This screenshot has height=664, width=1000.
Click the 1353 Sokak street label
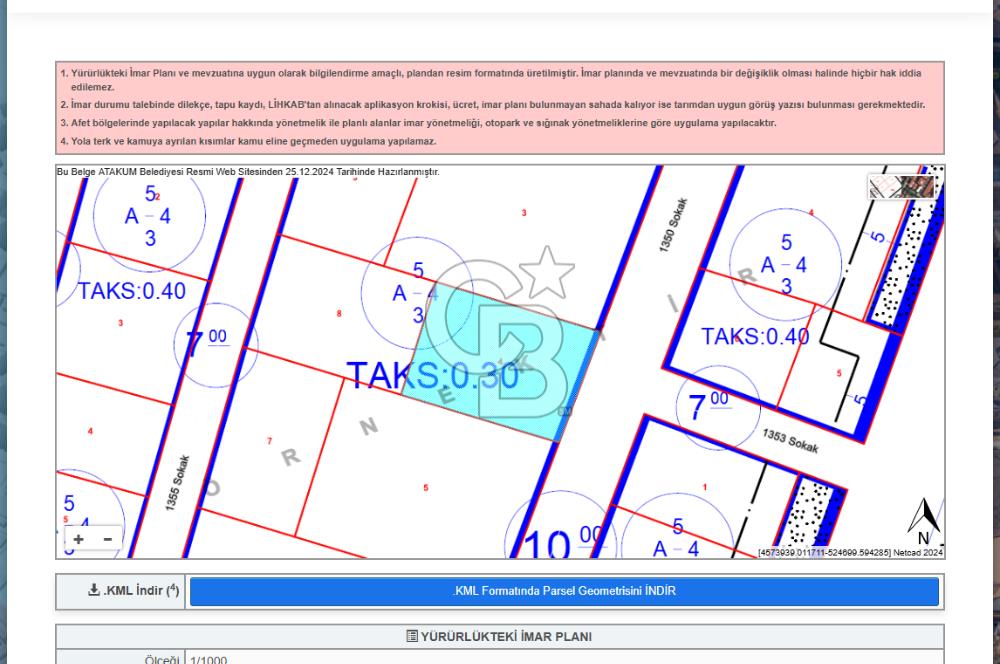pyautogui.click(x=790, y=441)
